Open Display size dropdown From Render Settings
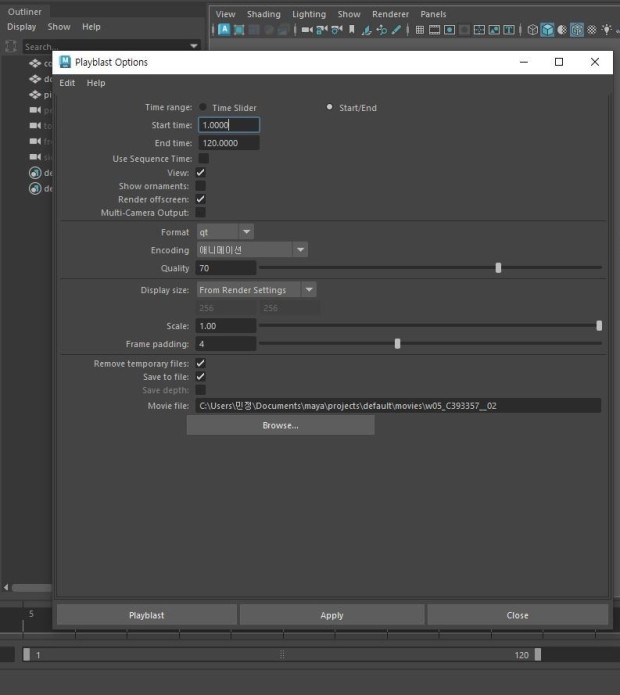 click(256, 290)
